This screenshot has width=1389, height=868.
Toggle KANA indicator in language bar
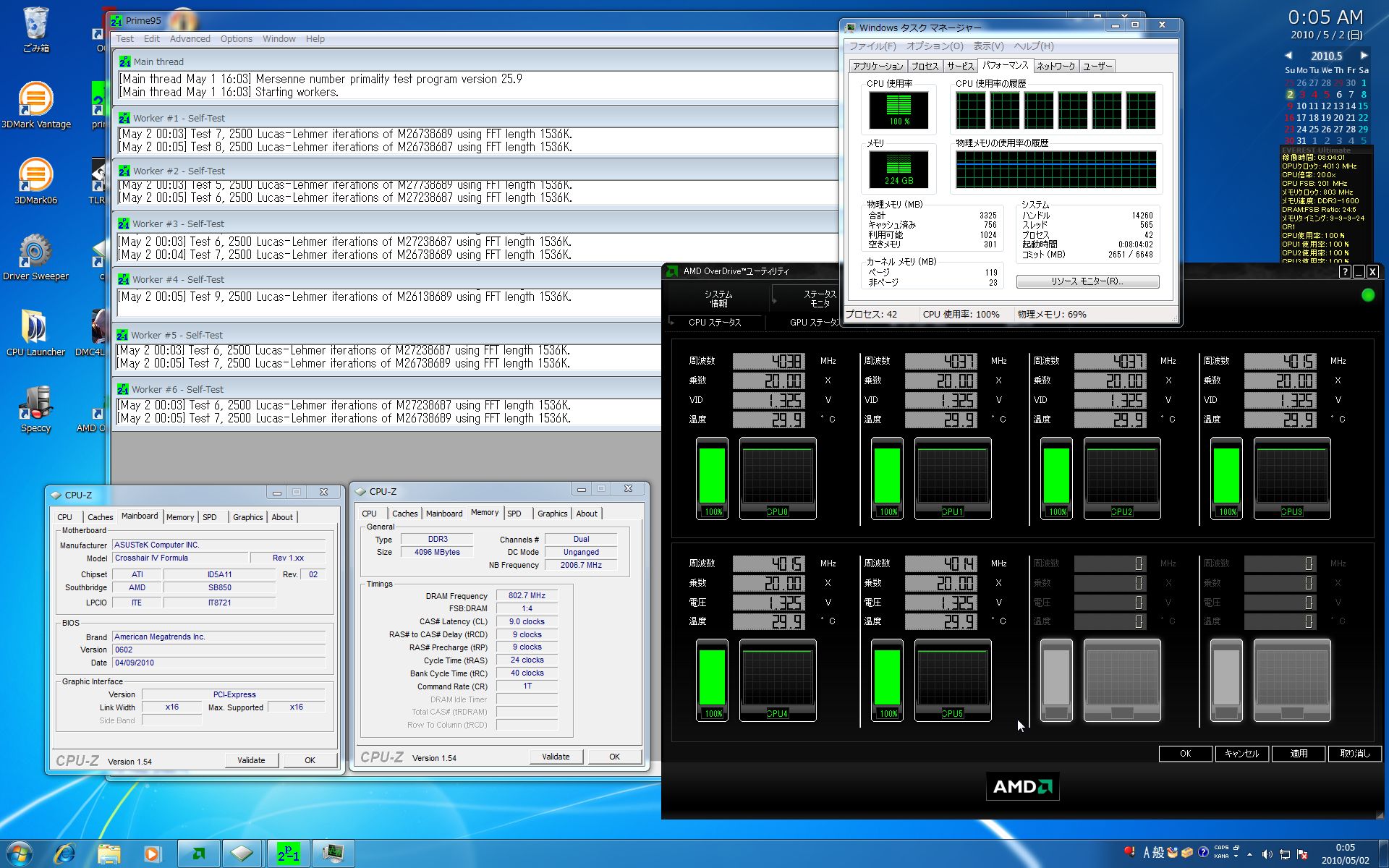point(1221,856)
